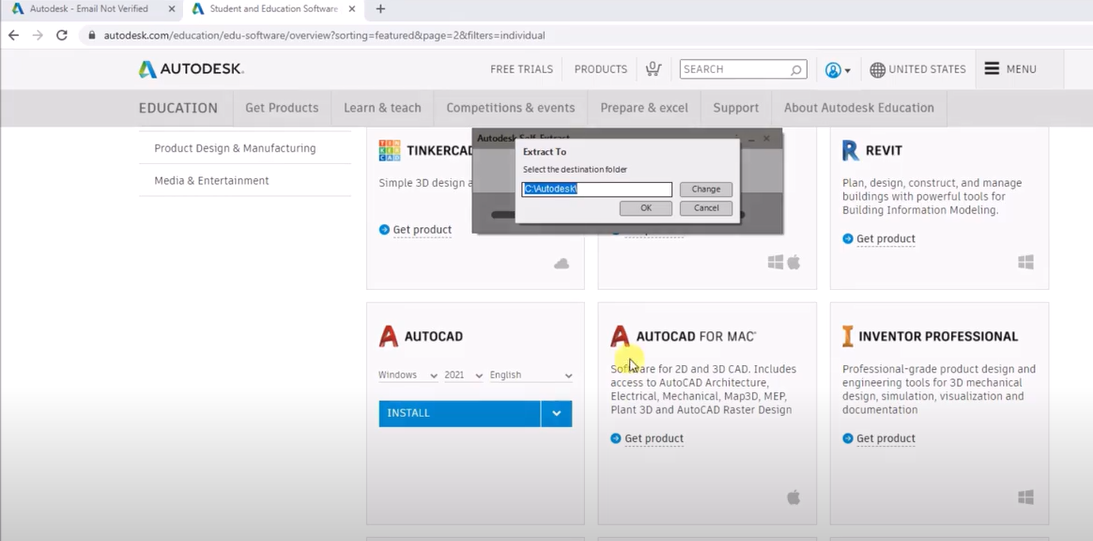Click the cloud platform icon on Tinkercad card
Screen dimensions: 1093x541
pyautogui.click(x=561, y=264)
